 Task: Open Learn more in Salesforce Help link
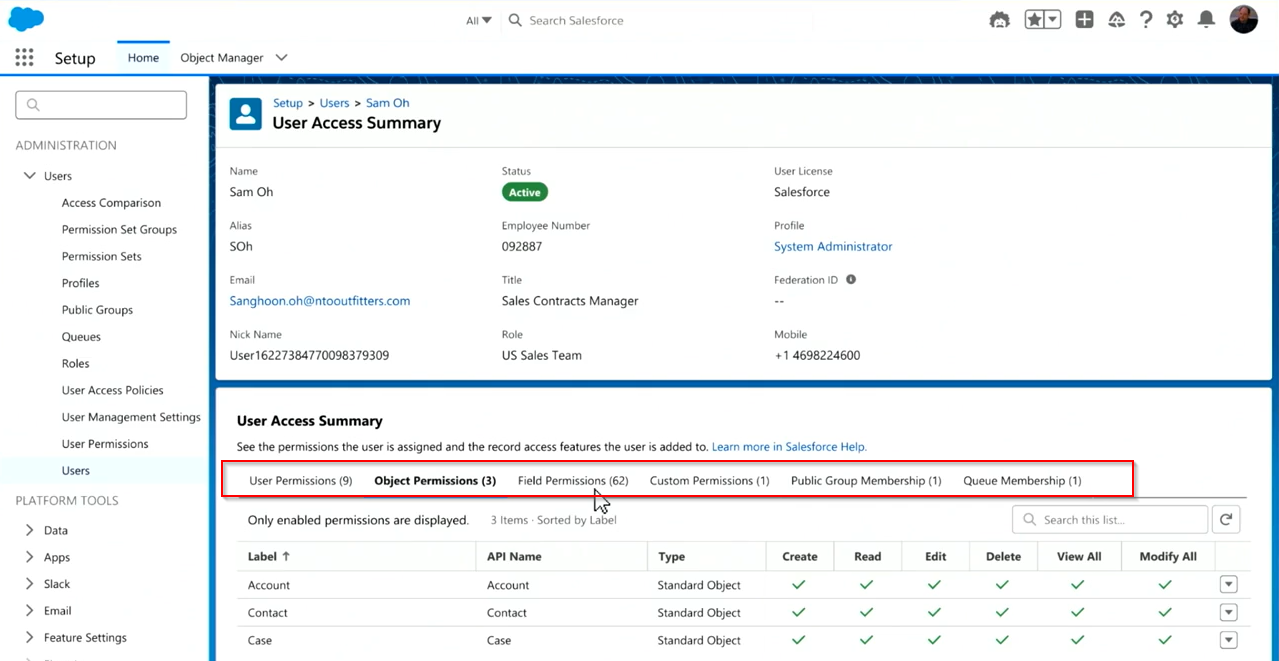click(x=789, y=447)
